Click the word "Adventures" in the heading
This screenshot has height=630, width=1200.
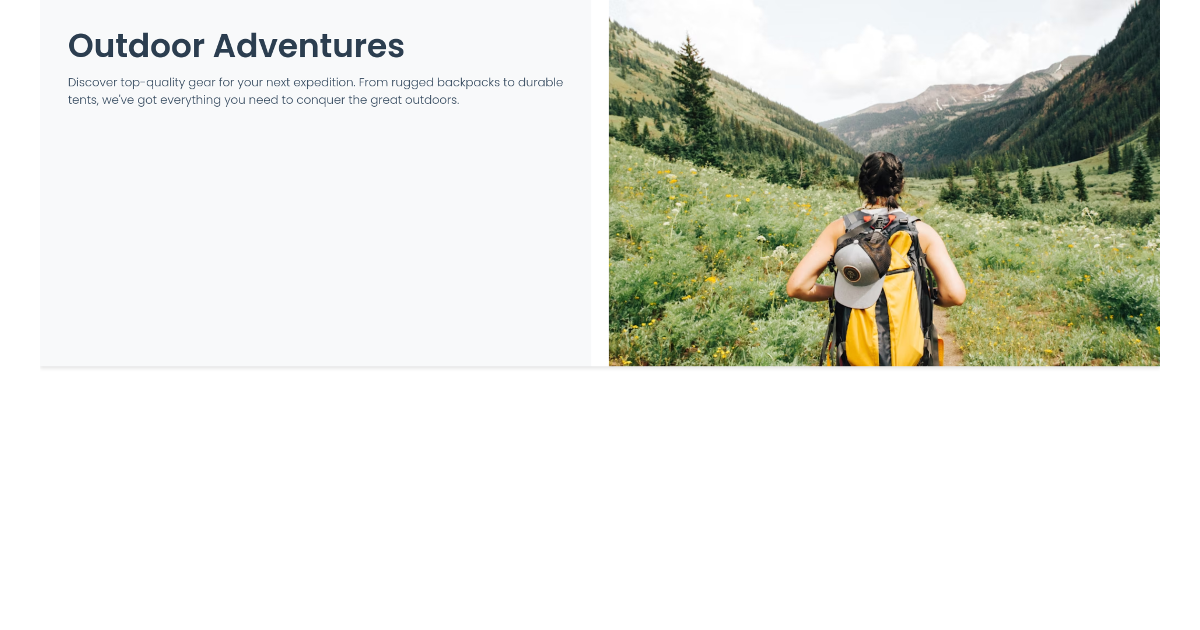tap(309, 46)
